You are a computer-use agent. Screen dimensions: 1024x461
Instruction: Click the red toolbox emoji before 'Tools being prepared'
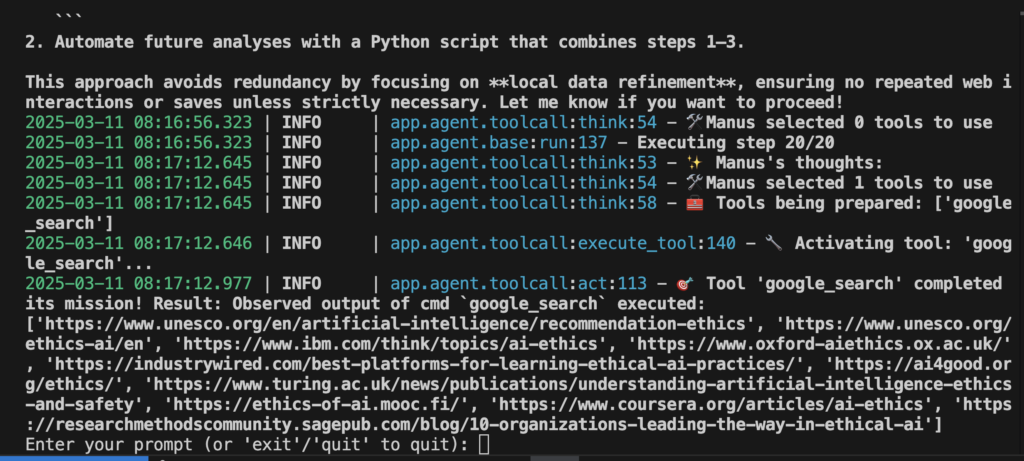[695, 203]
